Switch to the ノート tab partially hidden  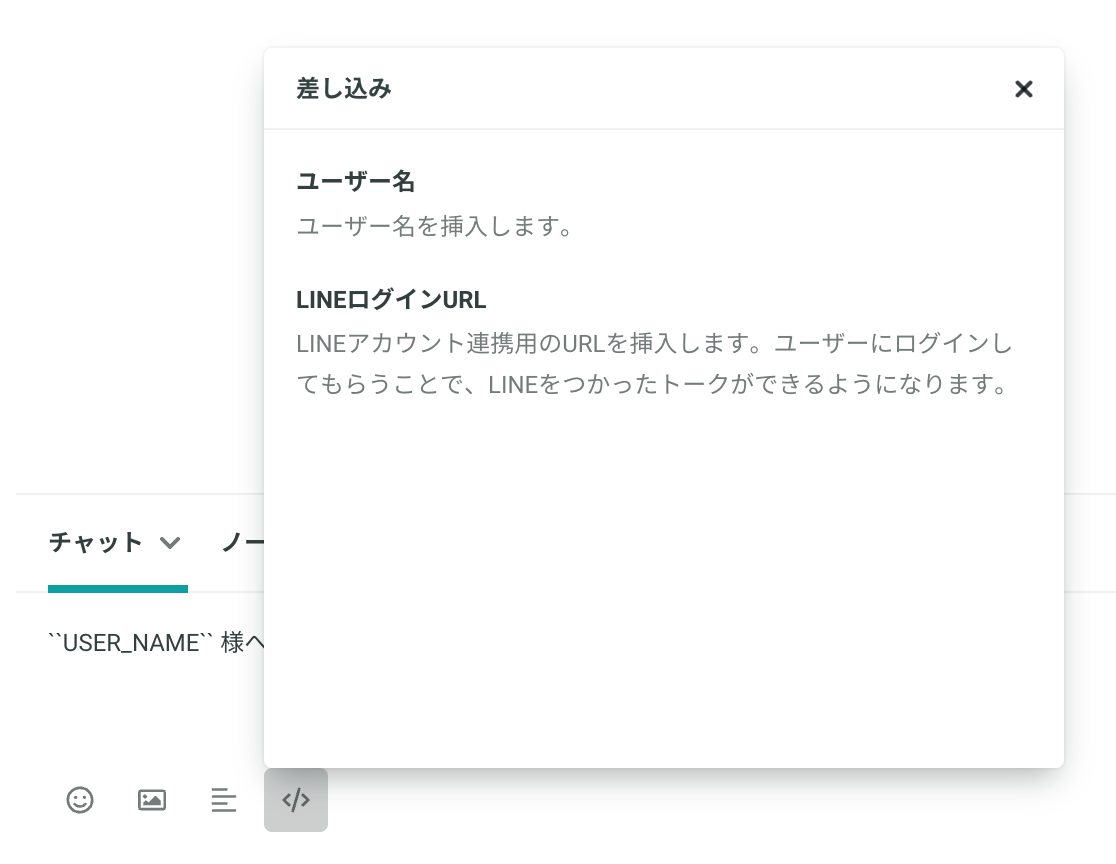243,542
